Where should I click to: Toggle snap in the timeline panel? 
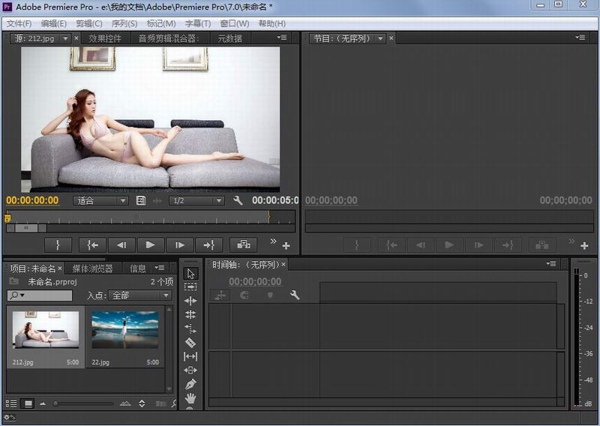tap(243, 295)
